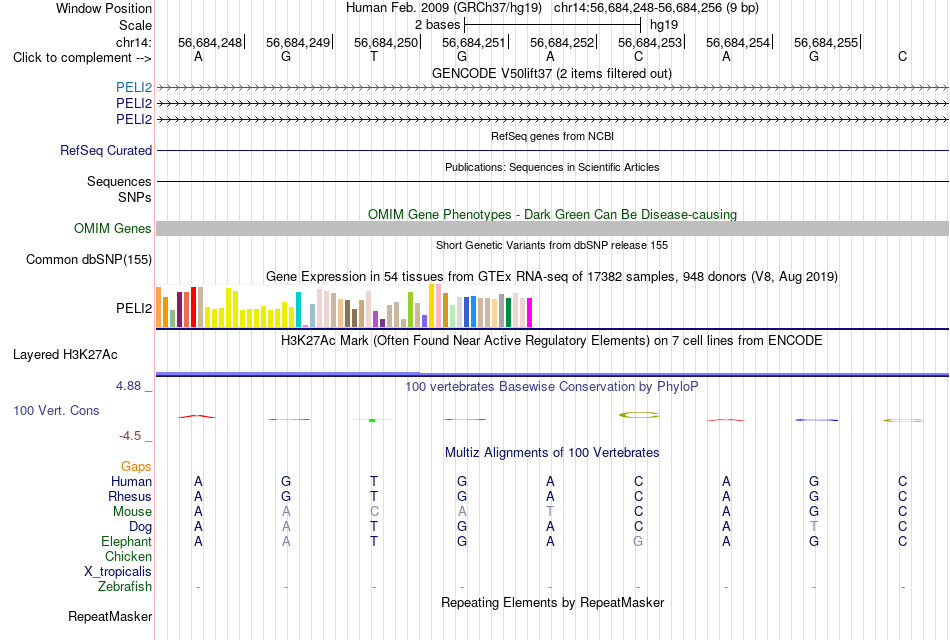The image size is (950, 640).
Task: Click the GTEx Gene Expression track title
Action: [552, 277]
